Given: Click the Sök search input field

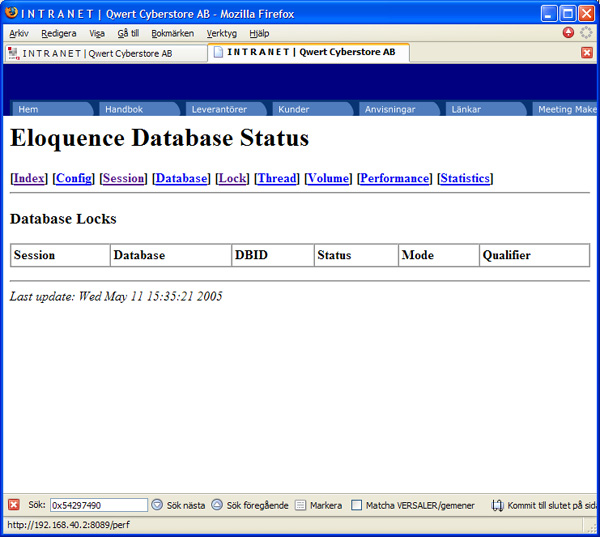Looking at the screenshot, I should point(99,505).
